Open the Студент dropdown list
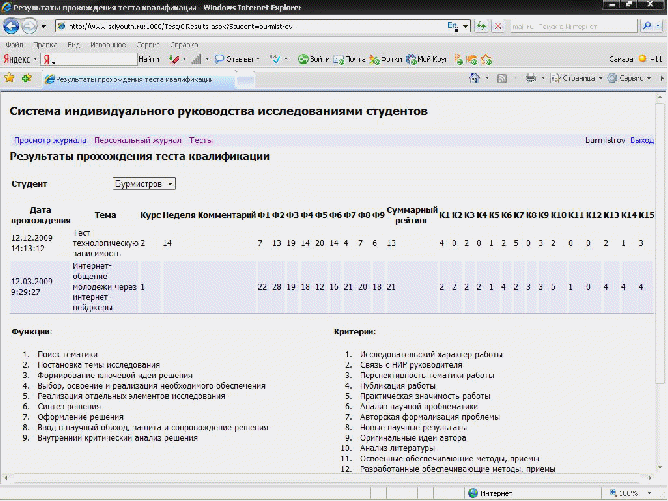This screenshot has width=668, height=501. [145, 184]
